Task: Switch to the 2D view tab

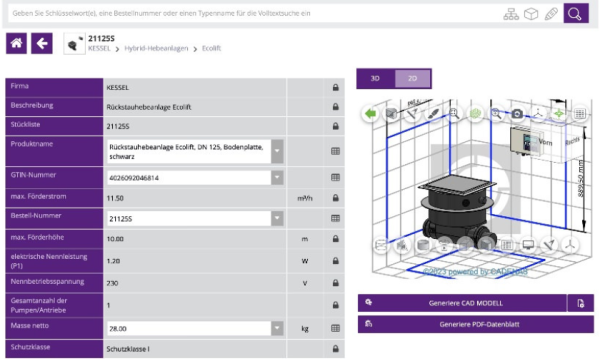Action: tap(412, 78)
